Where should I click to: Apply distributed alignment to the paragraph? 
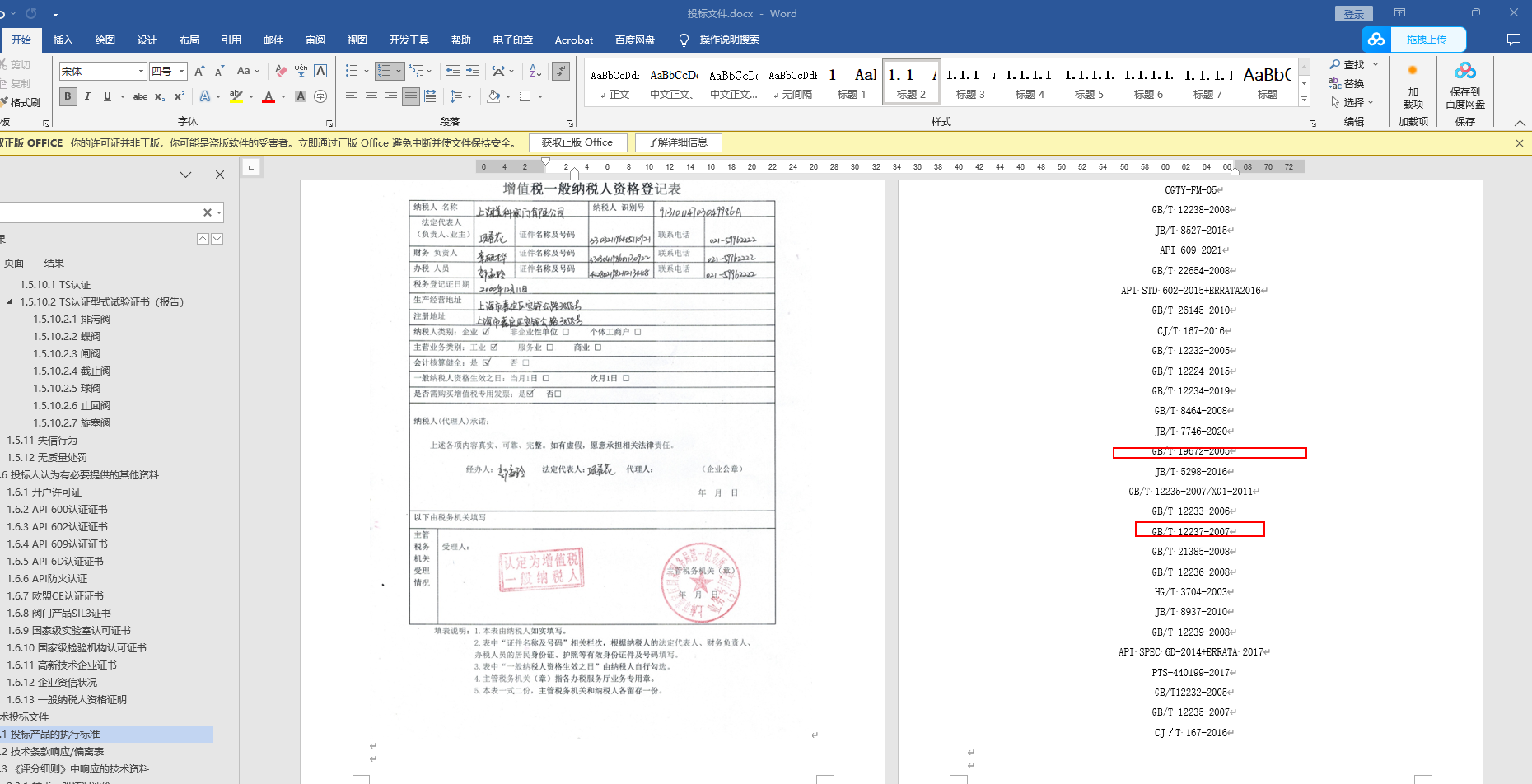(431, 96)
